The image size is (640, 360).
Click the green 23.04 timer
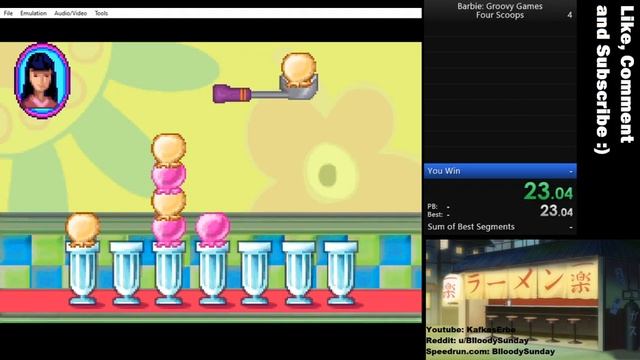tap(548, 191)
